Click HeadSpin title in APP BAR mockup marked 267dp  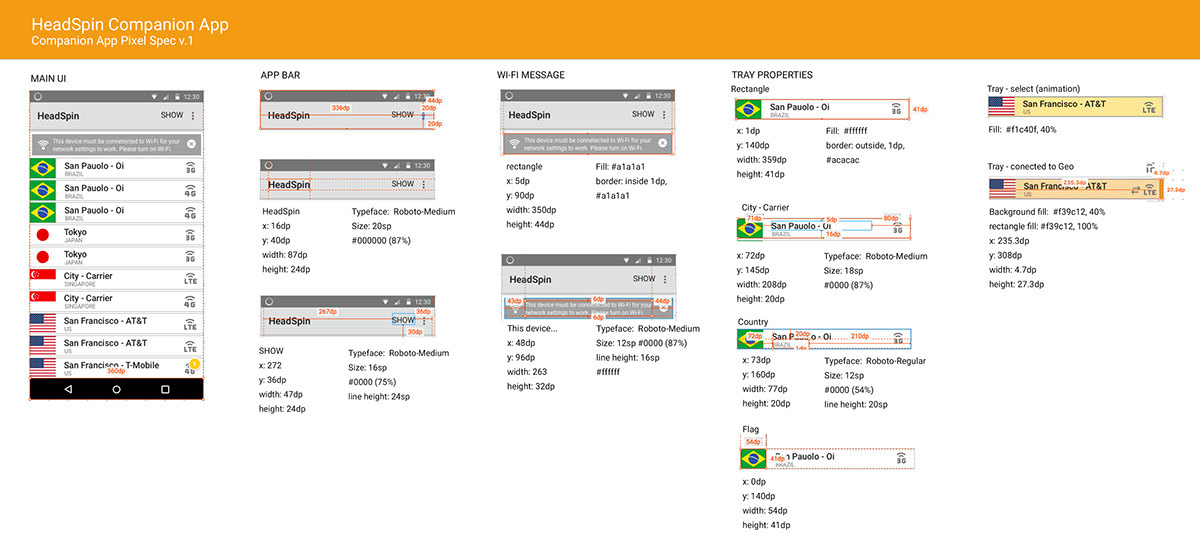[289, 321]
